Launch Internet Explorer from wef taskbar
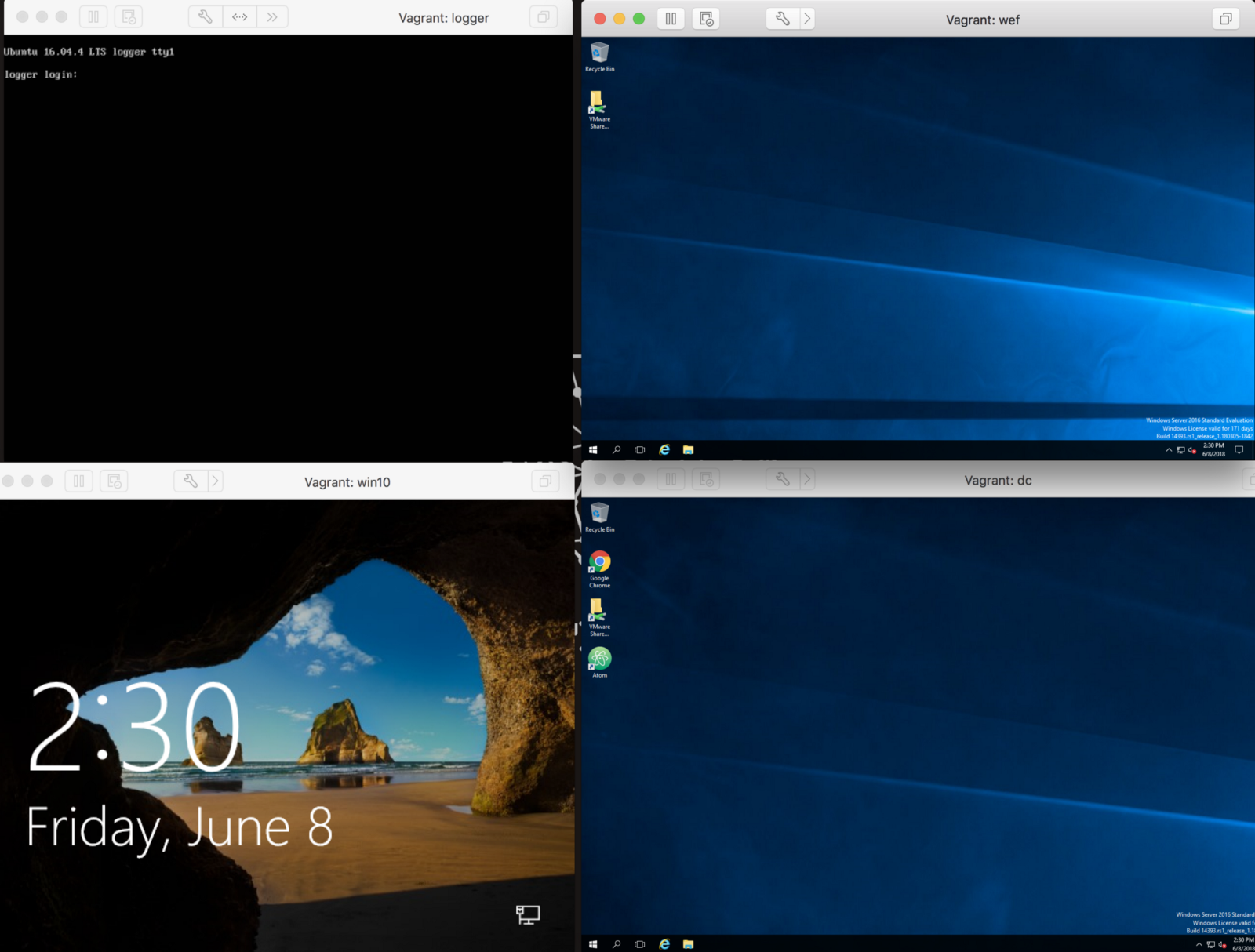 point(664,450)
